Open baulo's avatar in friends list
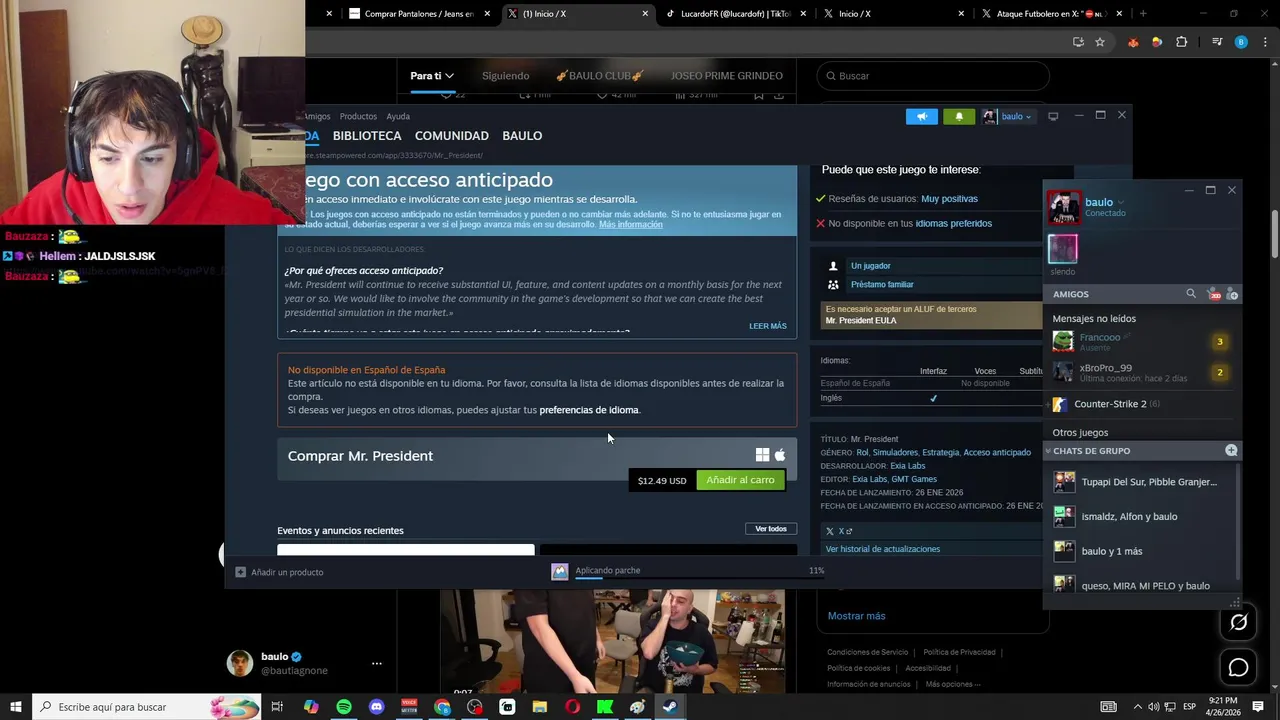Viewport: 1280px width, 720px height. [1064, 207]
